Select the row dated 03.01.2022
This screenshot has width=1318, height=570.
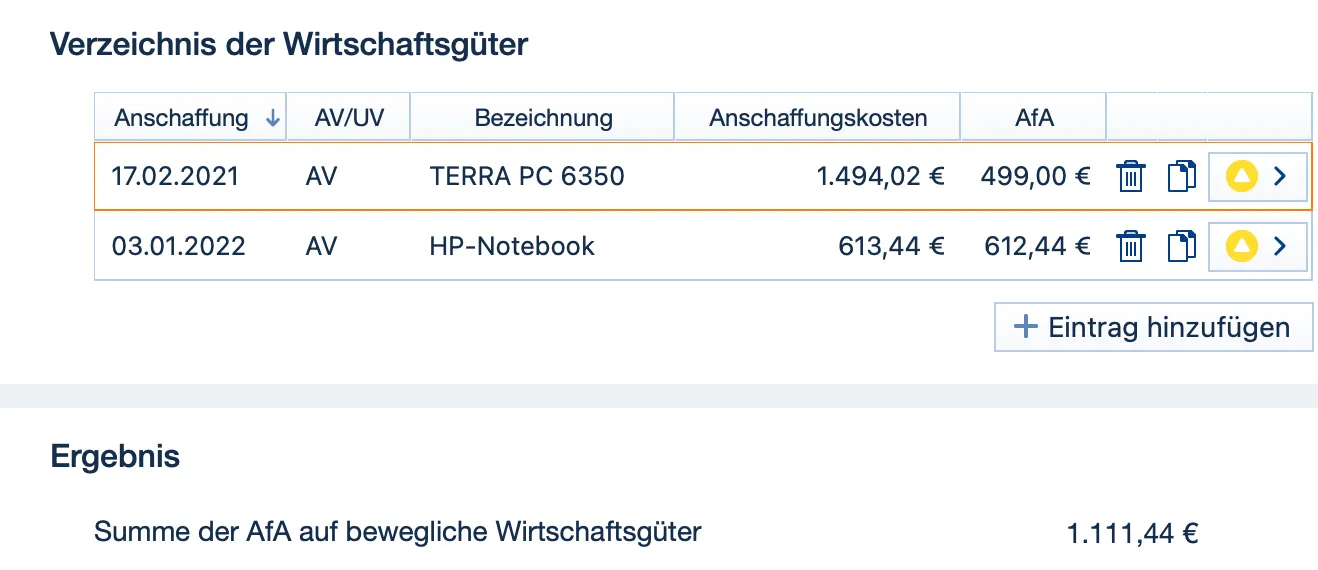[179, 246]
